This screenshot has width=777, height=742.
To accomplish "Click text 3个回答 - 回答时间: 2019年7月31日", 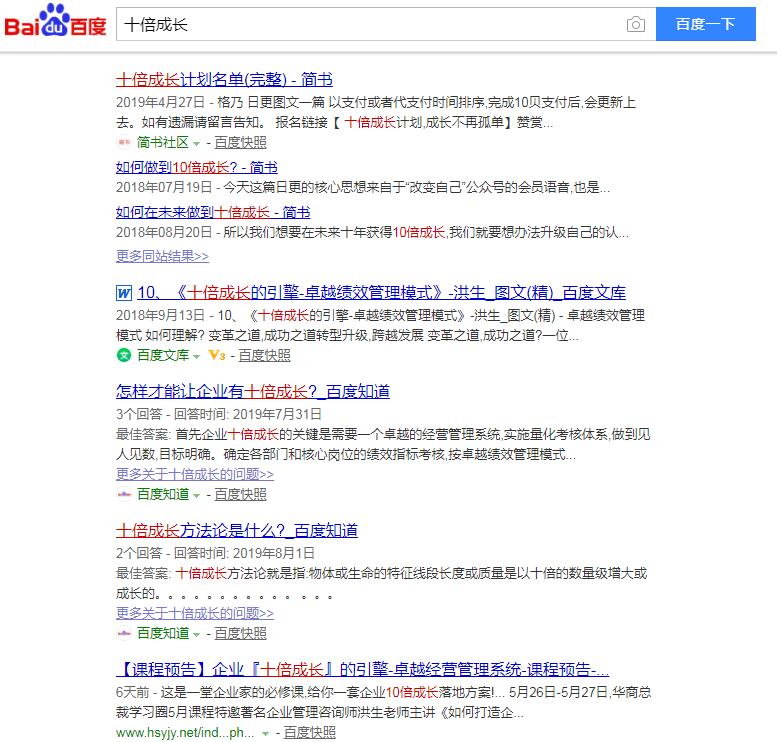I will [219, 414].
